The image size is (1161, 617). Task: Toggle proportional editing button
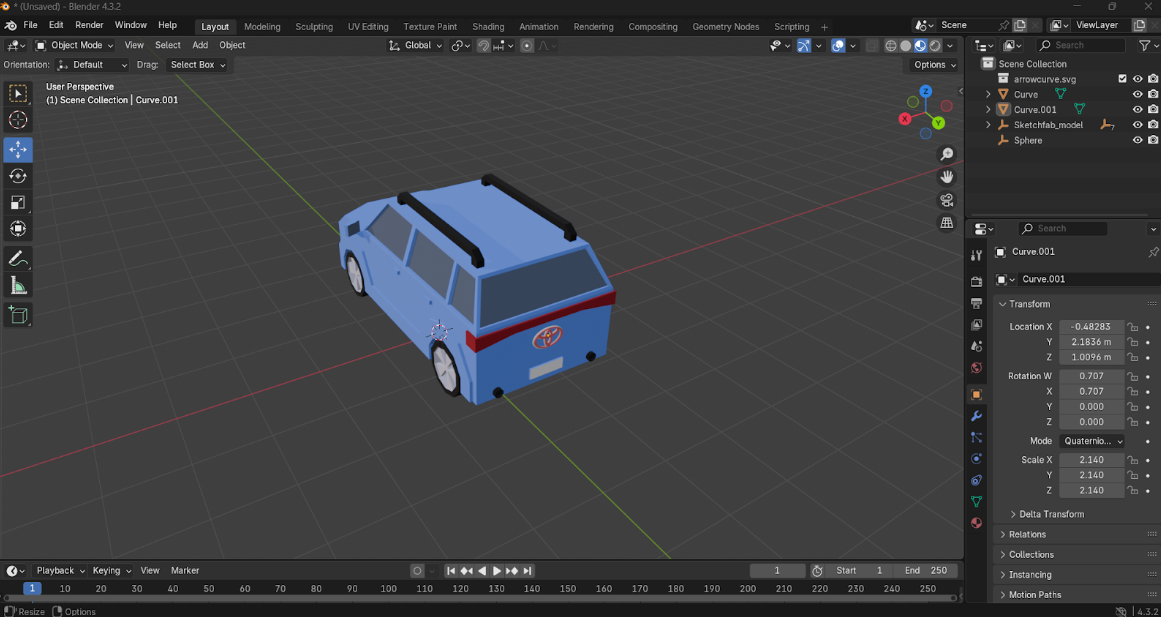point(526,45)
